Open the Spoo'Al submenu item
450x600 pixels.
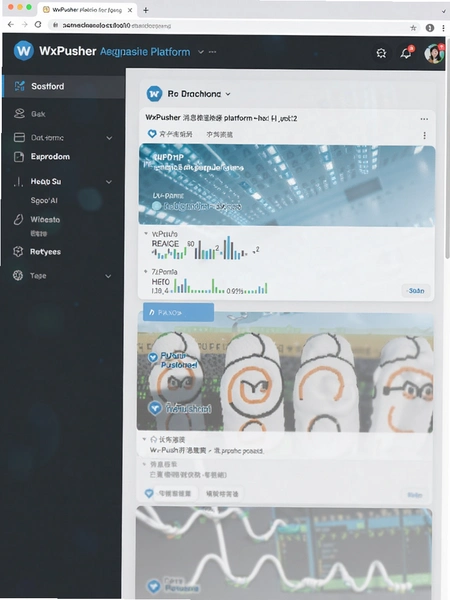44,201
